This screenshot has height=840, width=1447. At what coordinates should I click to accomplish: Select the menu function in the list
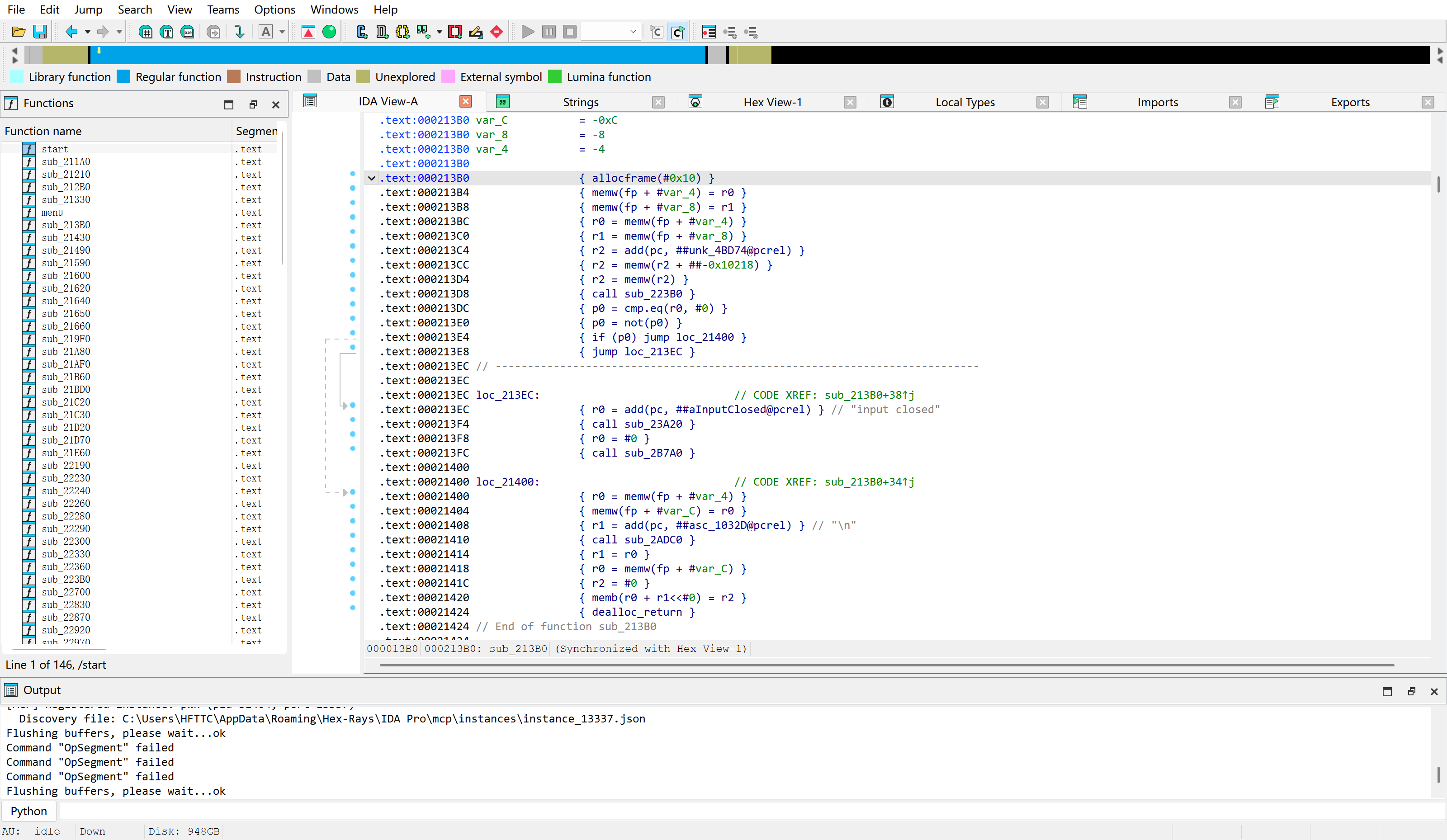[52, 212]
